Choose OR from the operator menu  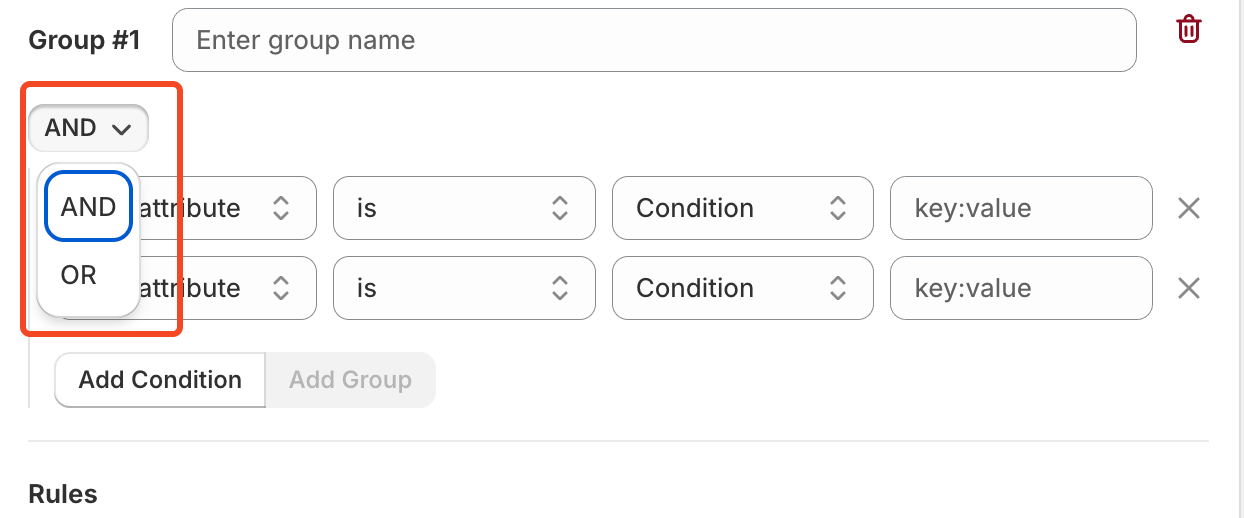pyautogui.click(x=79, y=274)
